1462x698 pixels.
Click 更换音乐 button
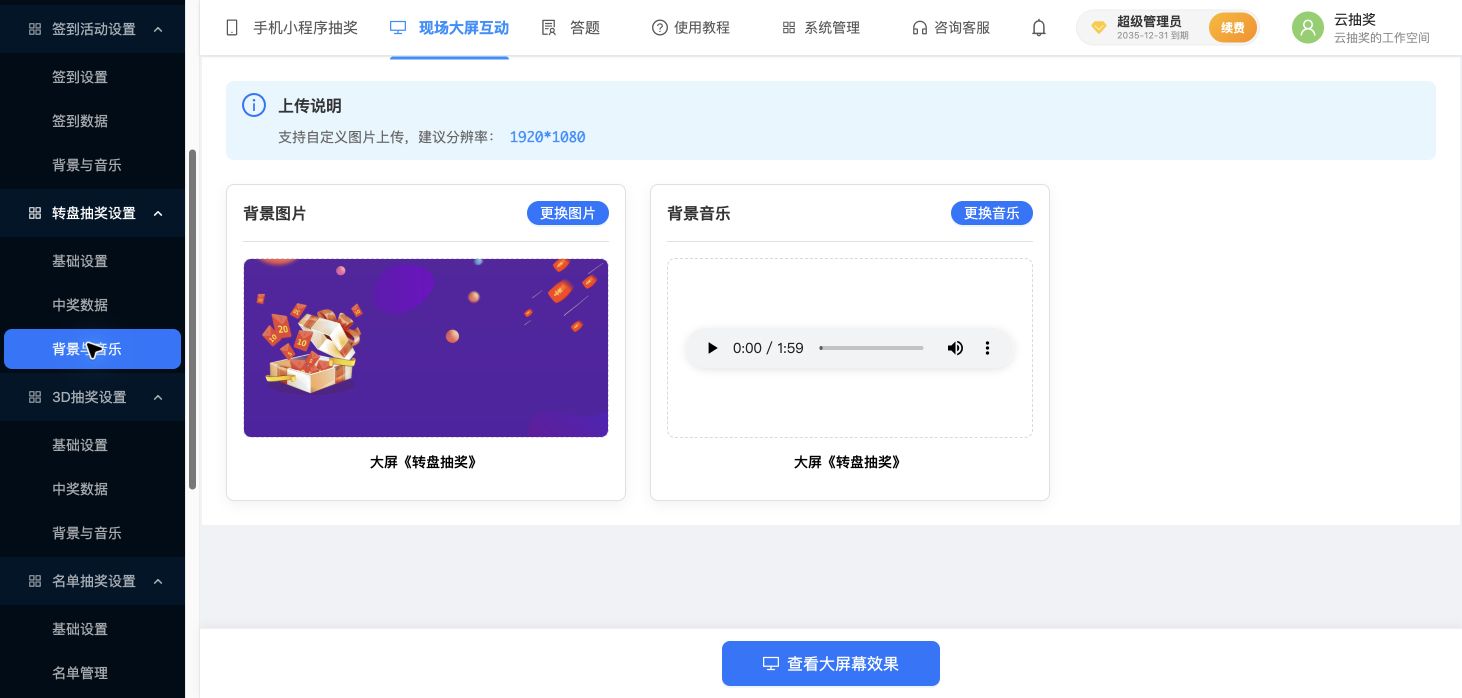pyautogui.click(x=992, y=213)
